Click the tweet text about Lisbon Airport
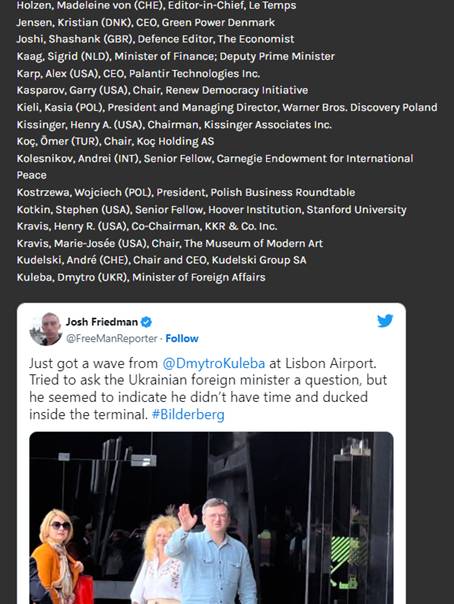This screenshot has width=454, height=604. click(x=208, y=389)
